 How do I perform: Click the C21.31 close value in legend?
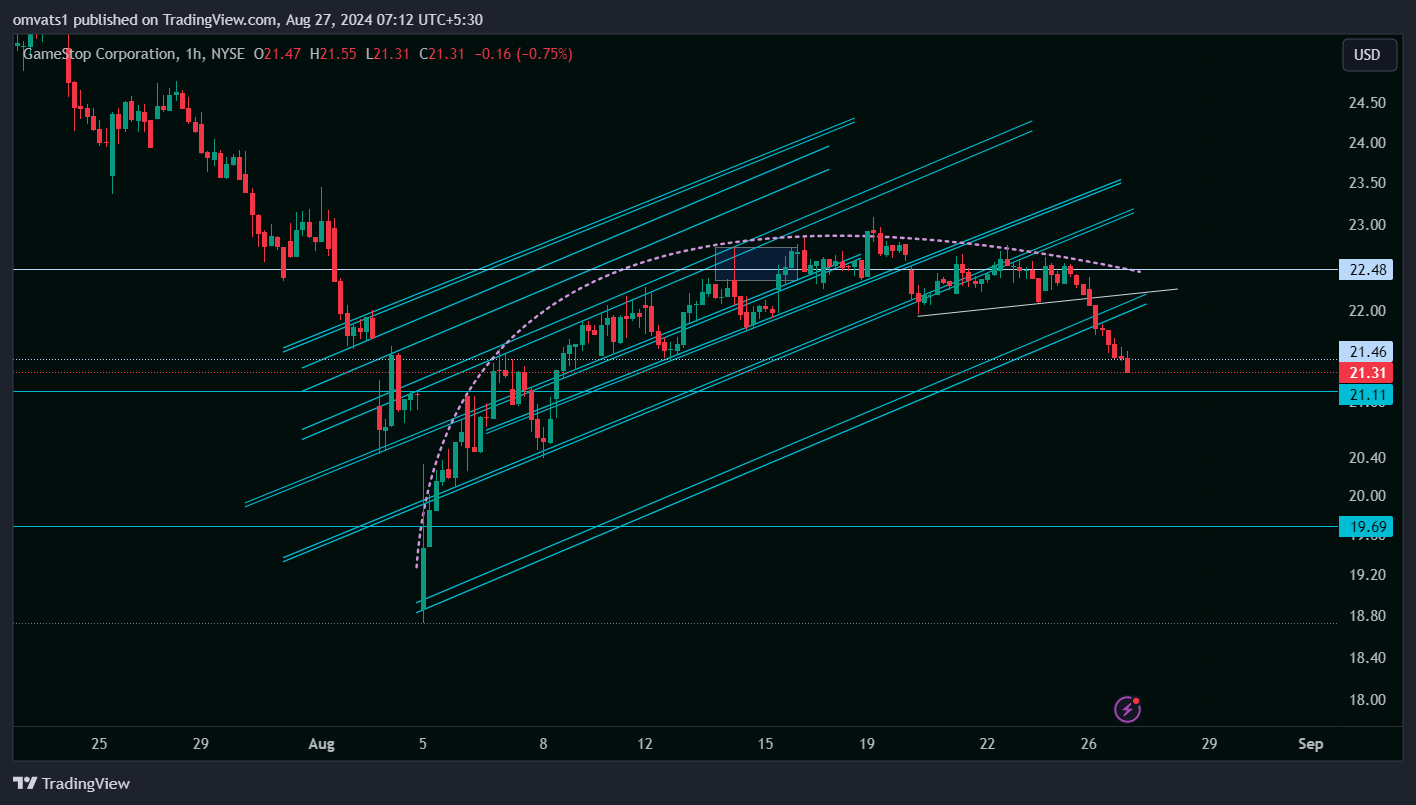pyautogui.click(x=442, y=54)
